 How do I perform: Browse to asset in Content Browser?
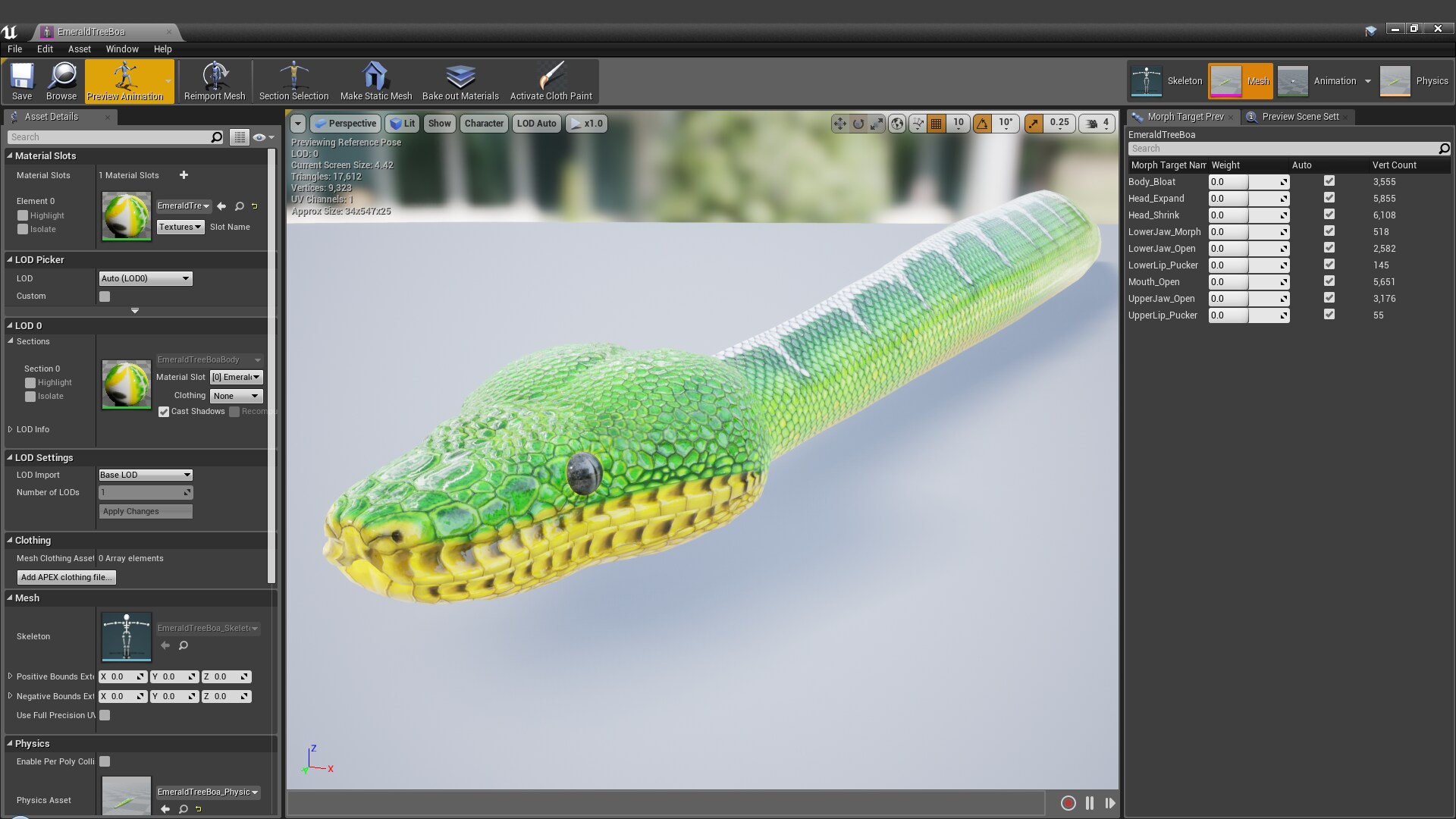coord(61,81)
